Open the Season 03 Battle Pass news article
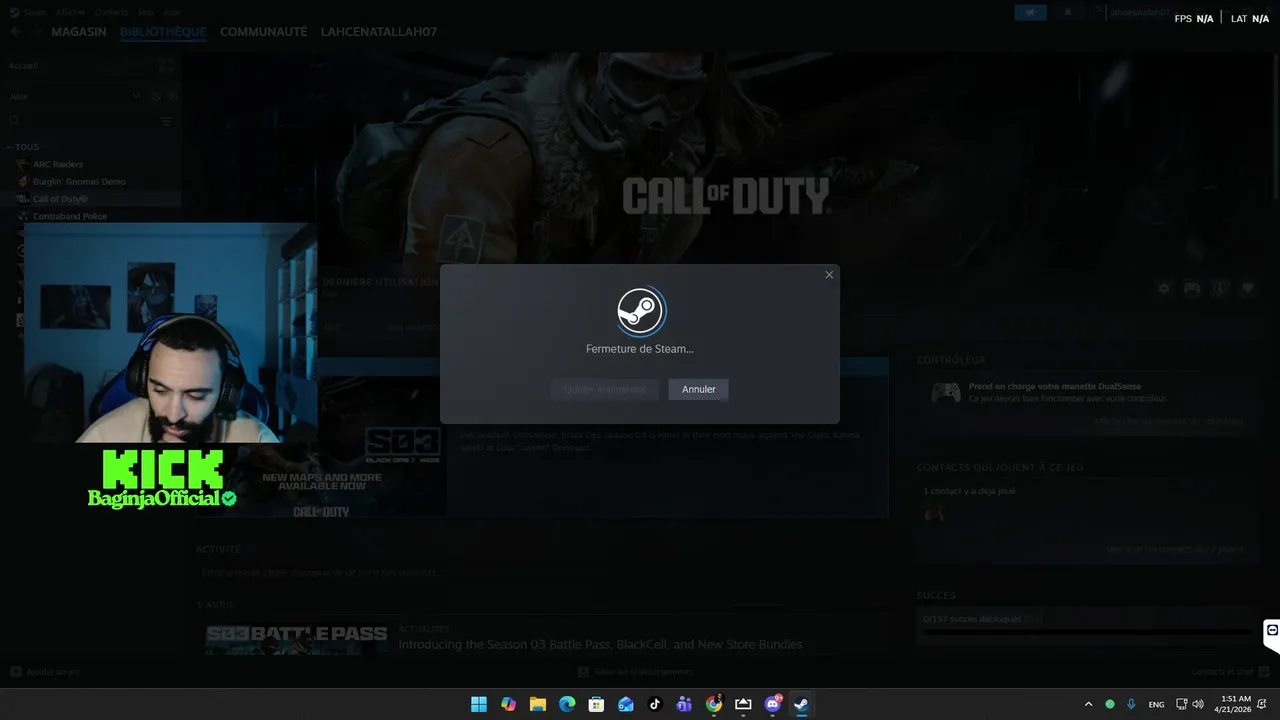The width and height of the screenshot is (1280, 720). click(600, 645)
